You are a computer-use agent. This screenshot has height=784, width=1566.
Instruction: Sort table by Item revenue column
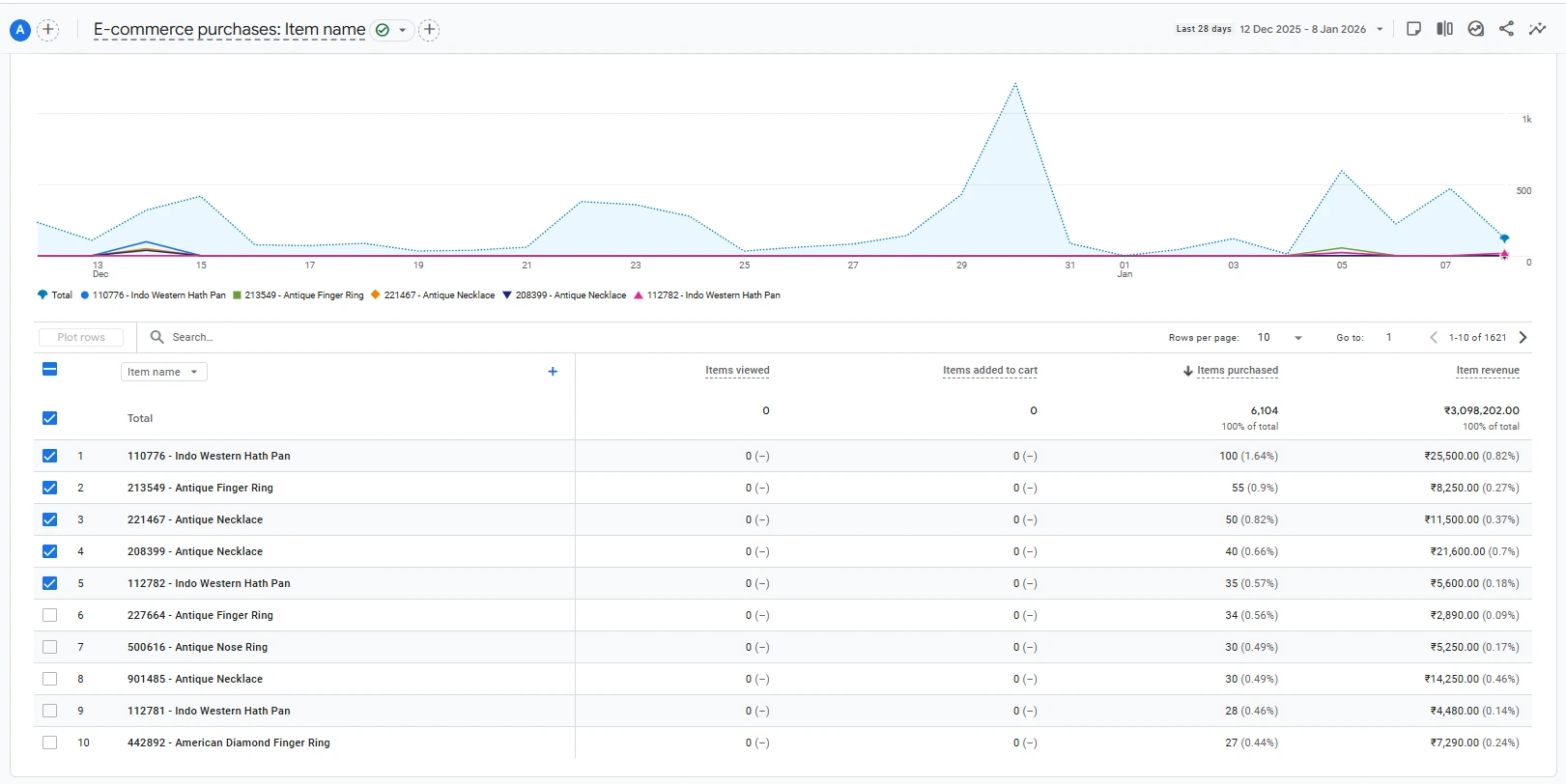(1487, 370)
